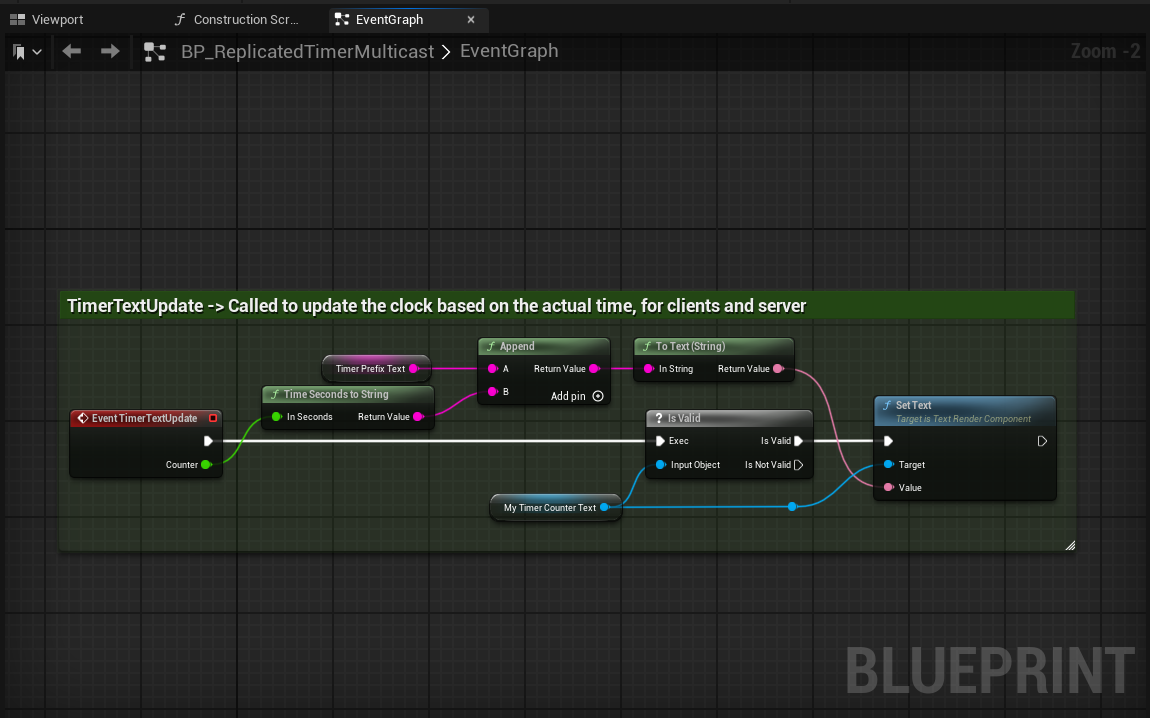Select the Set Text node title

click(913, 405)
